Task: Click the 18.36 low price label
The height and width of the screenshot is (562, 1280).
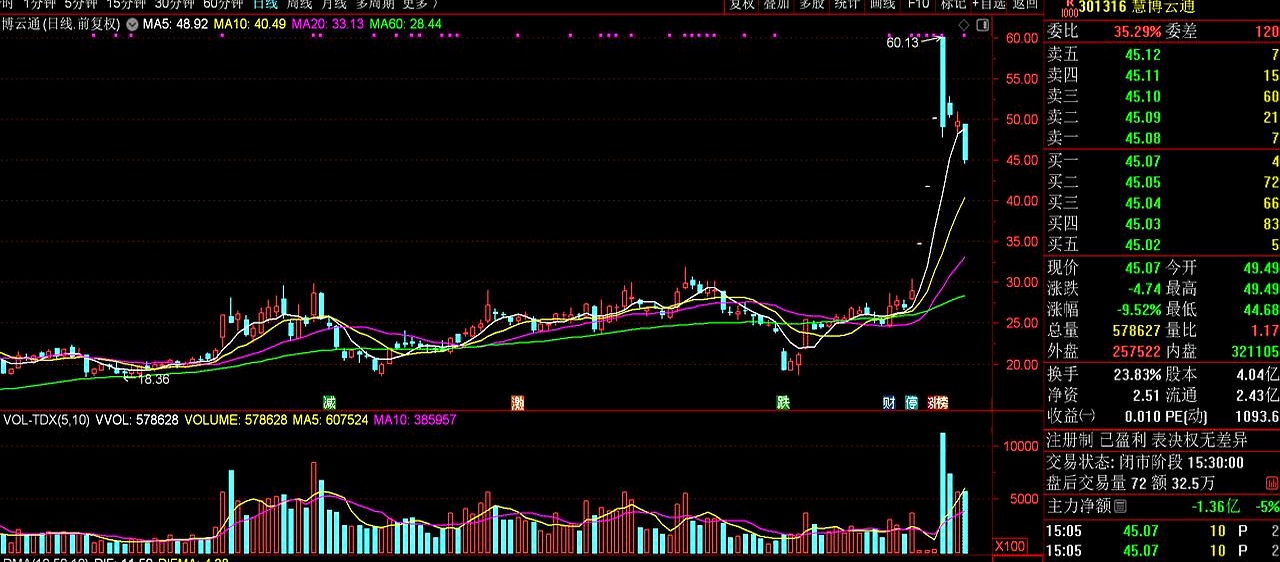Action: click(153, 380)
